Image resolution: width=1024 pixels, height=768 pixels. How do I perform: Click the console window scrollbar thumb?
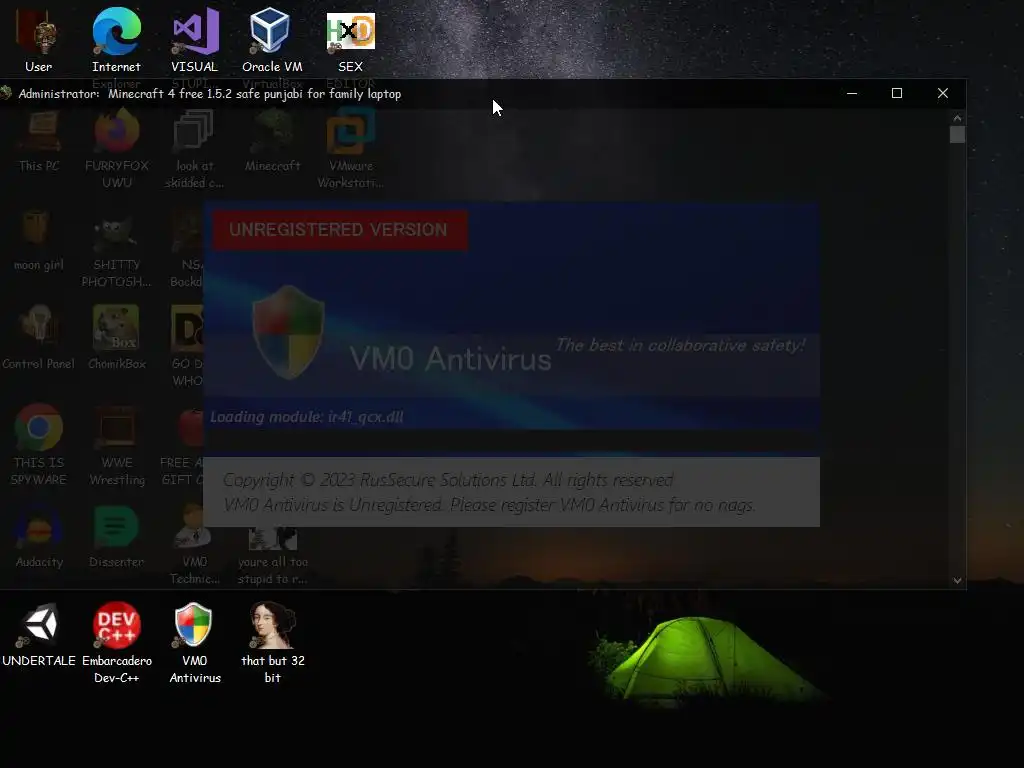tap(957, 135)
